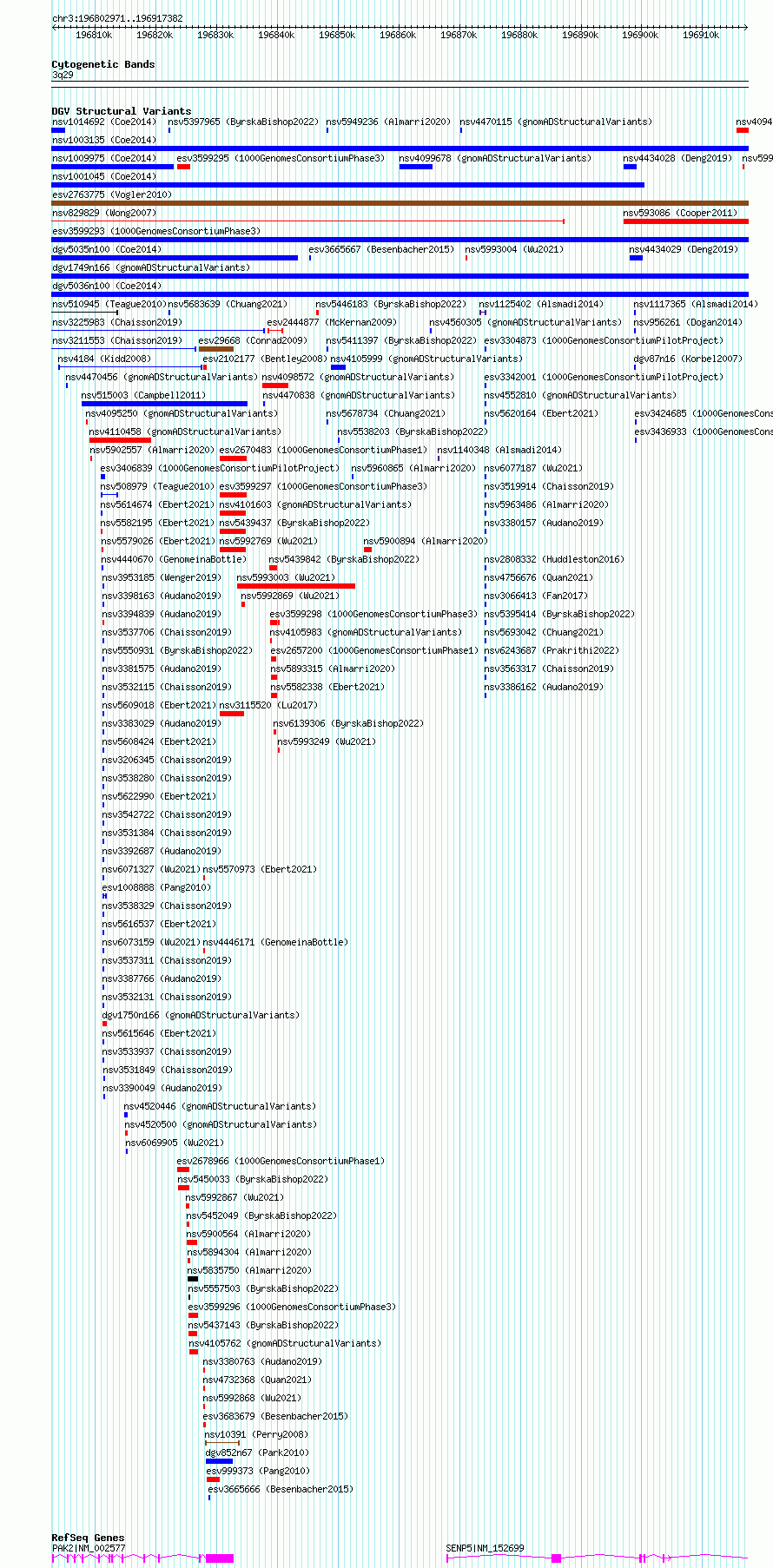Click nsv2808332 (Huddleston2016) label
This screenshot has height=1568, width=773.
[554, 560]
